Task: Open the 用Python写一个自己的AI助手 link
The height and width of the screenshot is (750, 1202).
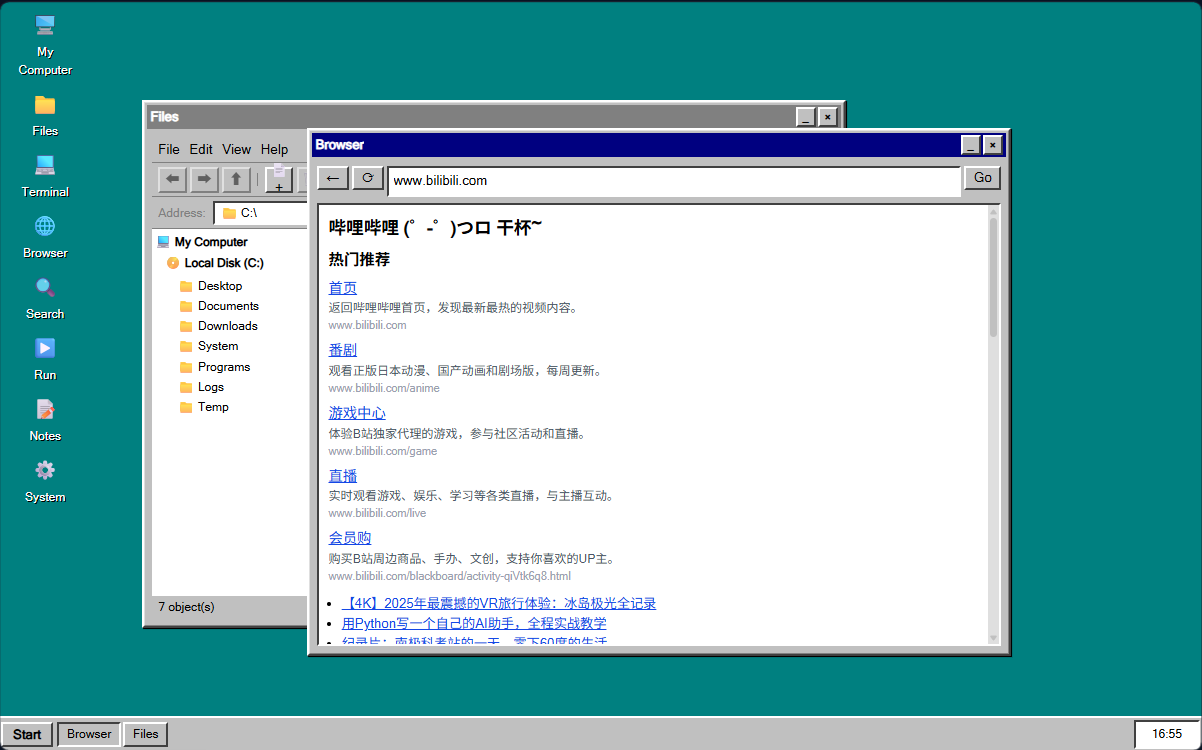Action: [474, 623]
